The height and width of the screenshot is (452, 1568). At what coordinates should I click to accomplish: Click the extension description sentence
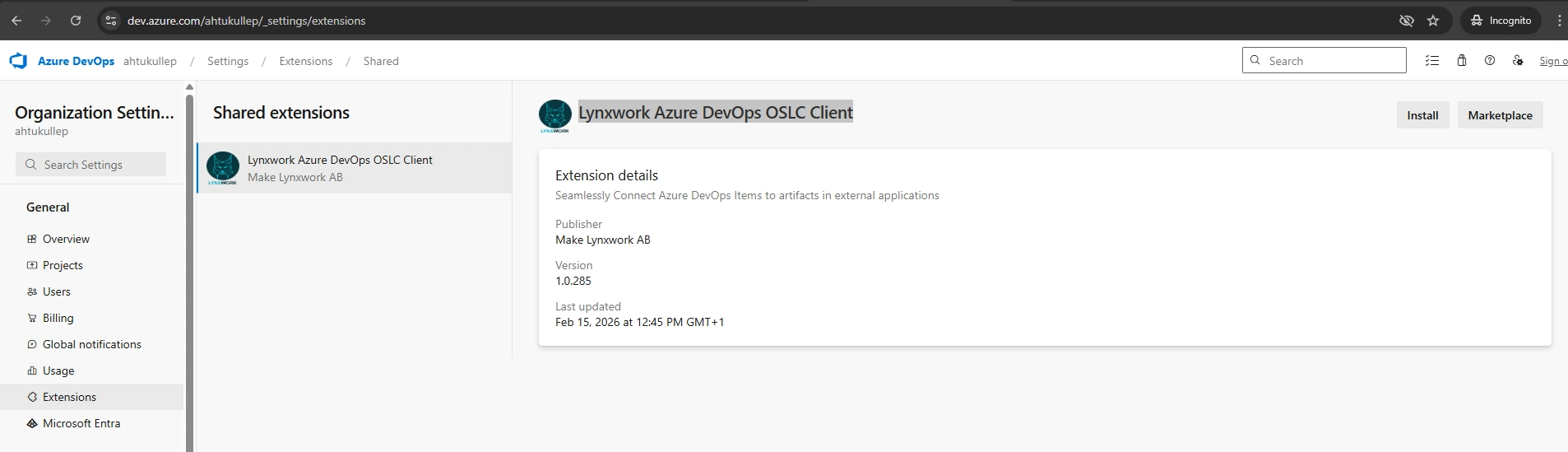click(x=747, y=195)
